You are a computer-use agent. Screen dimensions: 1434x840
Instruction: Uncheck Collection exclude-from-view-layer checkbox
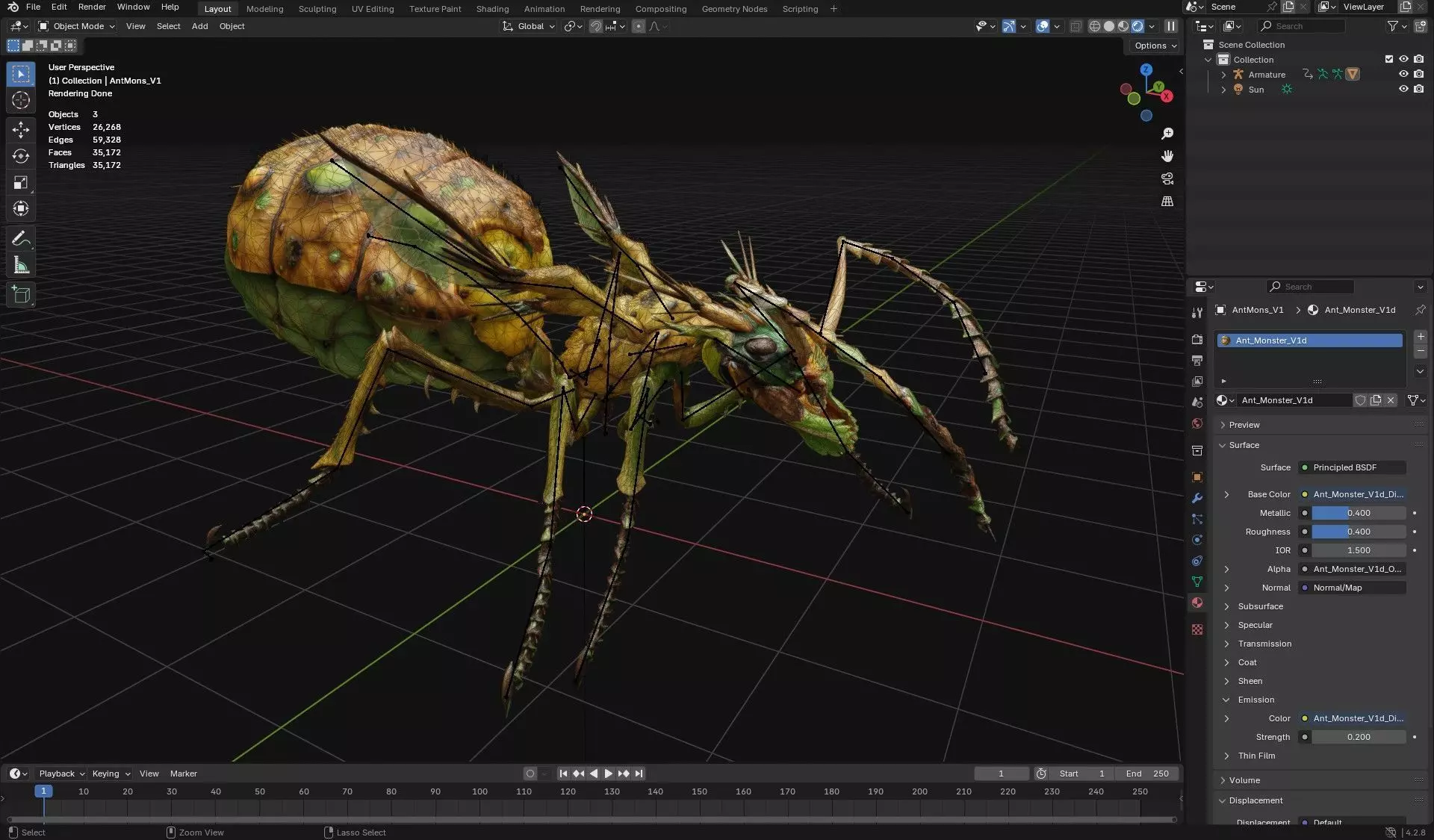1389,59
